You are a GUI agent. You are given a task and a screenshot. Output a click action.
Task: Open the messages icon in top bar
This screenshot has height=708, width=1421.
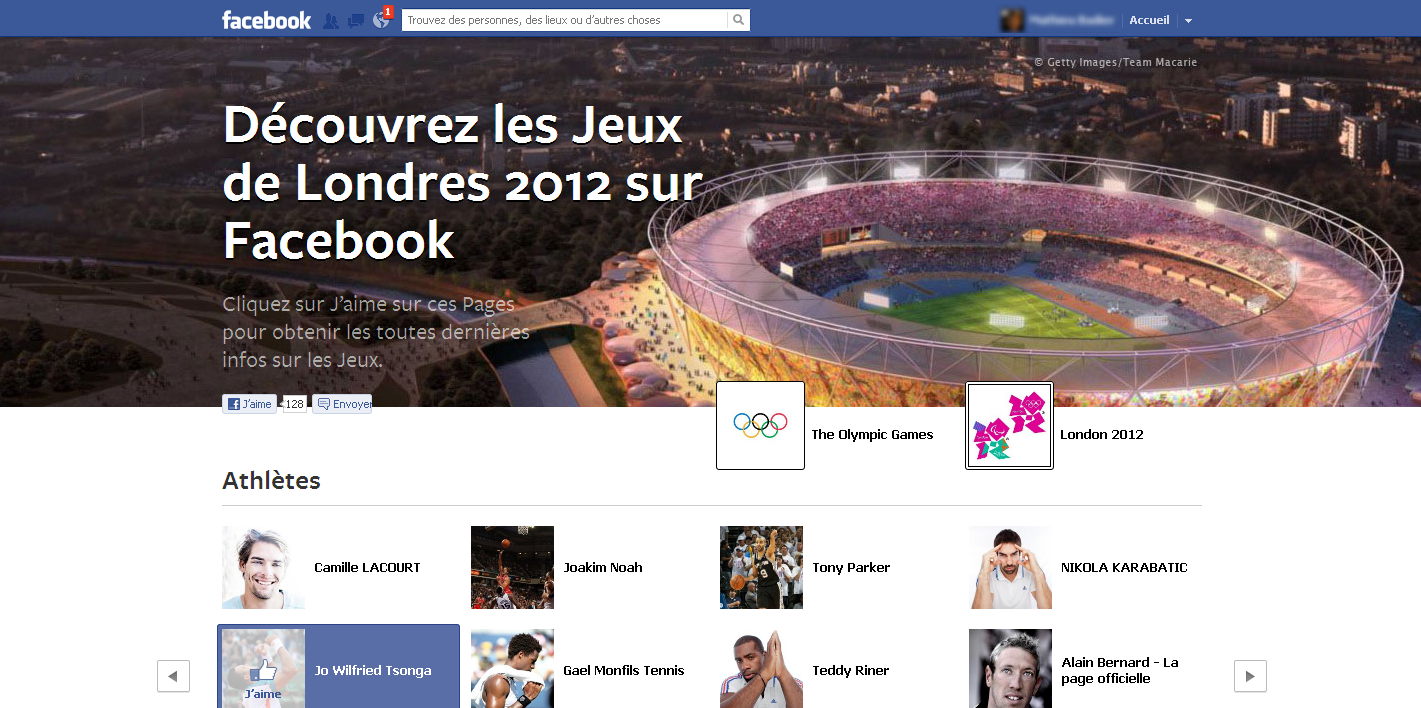click(x=355, y=20)
